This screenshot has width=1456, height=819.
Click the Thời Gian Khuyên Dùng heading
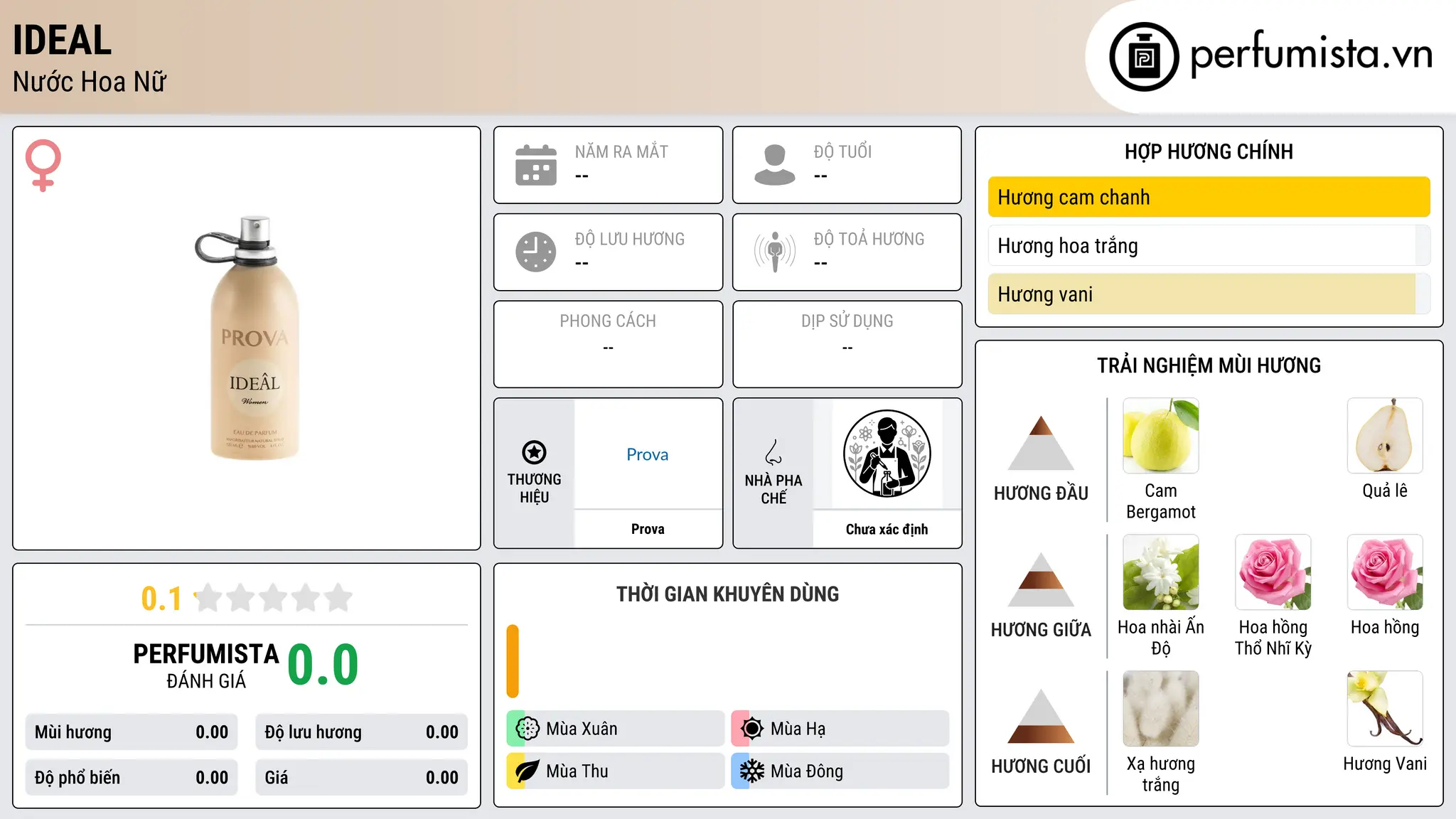(727, 594)
